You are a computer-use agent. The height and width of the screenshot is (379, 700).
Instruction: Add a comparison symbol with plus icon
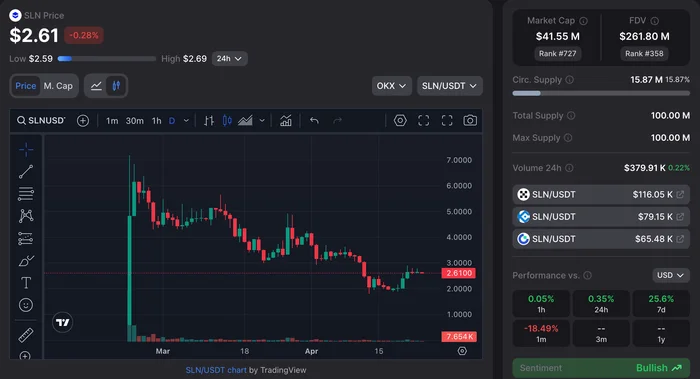click(83, 121)
